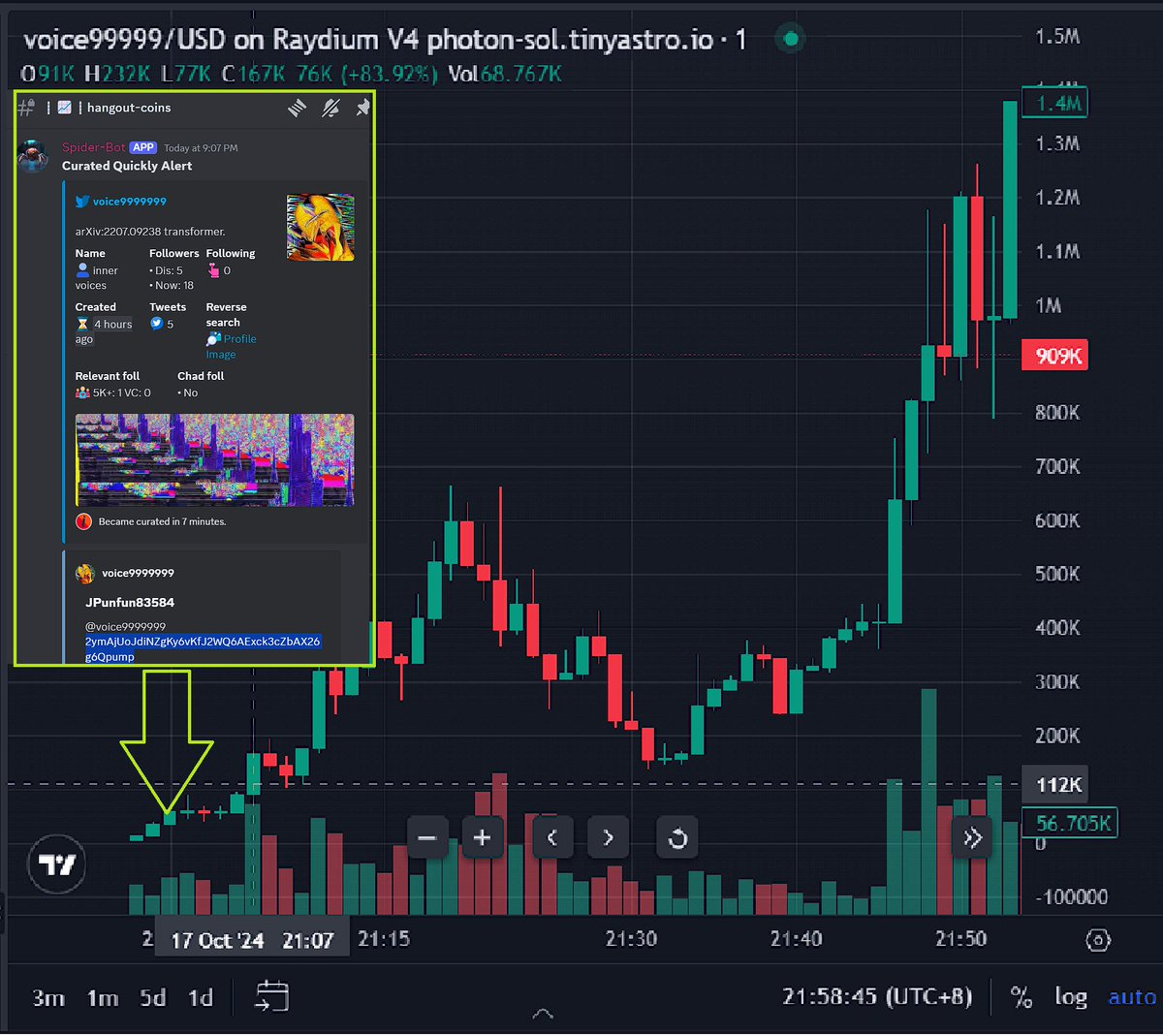Click the channel hash icon
The image size is (1163, 1036).
(26, 108)
